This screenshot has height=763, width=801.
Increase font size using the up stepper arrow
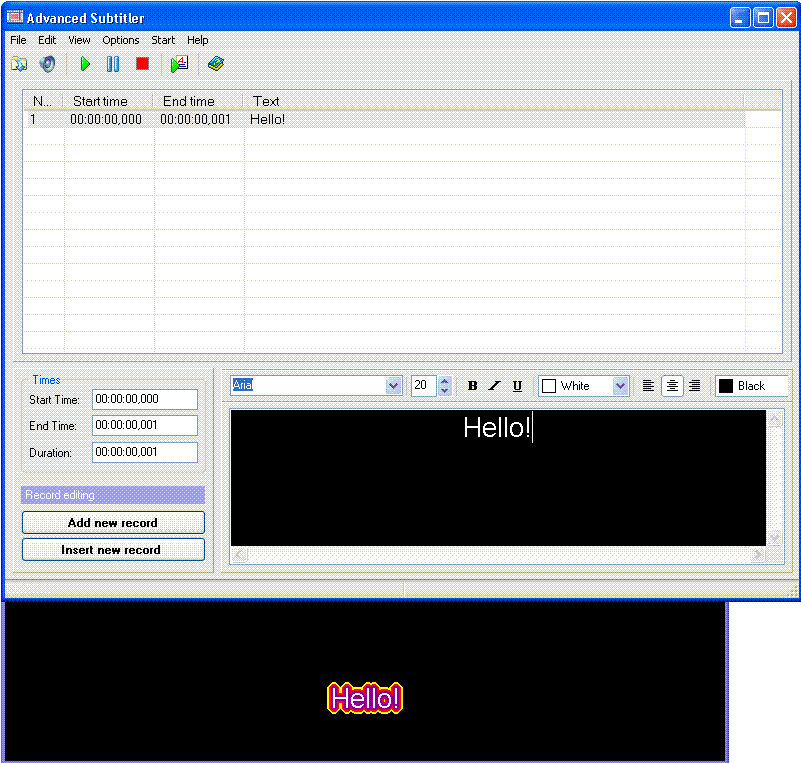coord(443,381)
